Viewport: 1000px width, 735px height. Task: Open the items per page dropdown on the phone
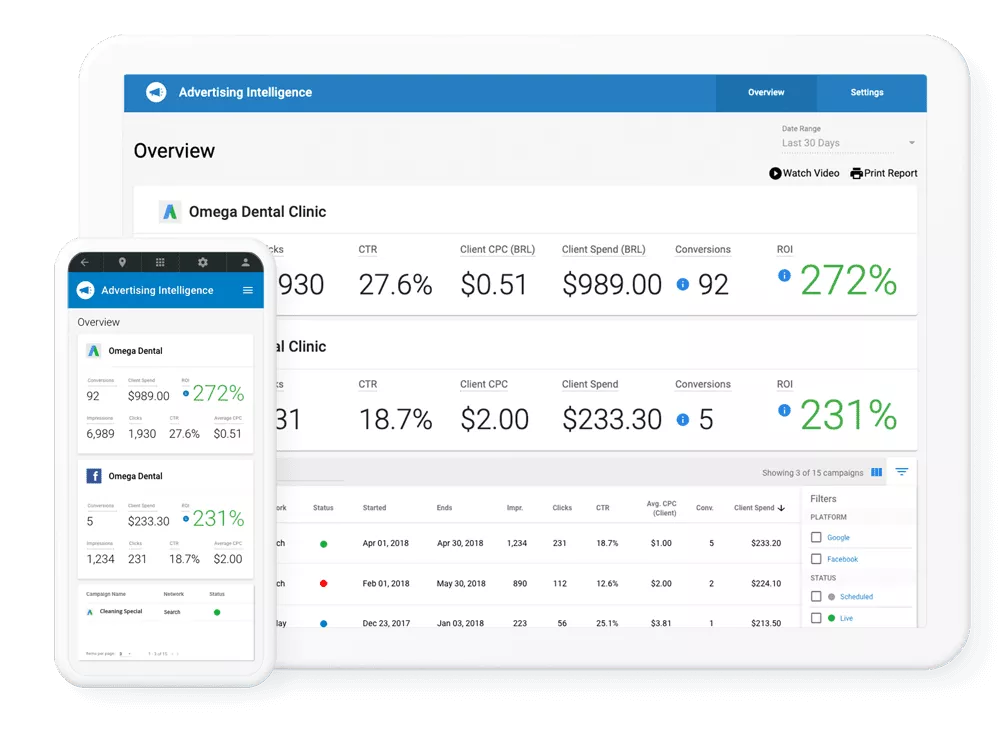click(125, 653)
